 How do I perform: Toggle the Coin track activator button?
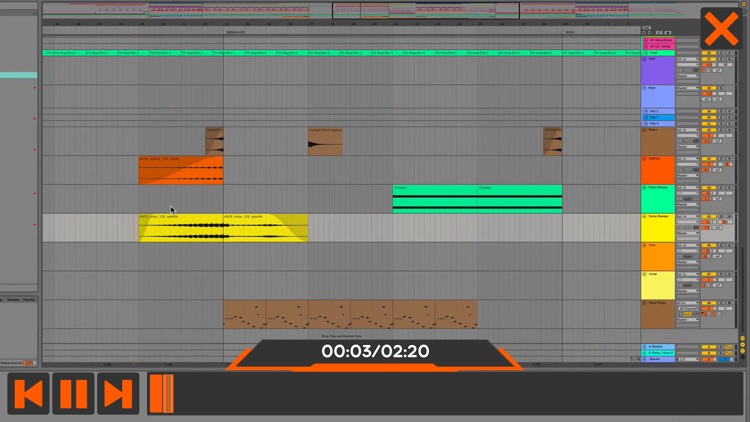pyautogui.click(x=709, y=245)
